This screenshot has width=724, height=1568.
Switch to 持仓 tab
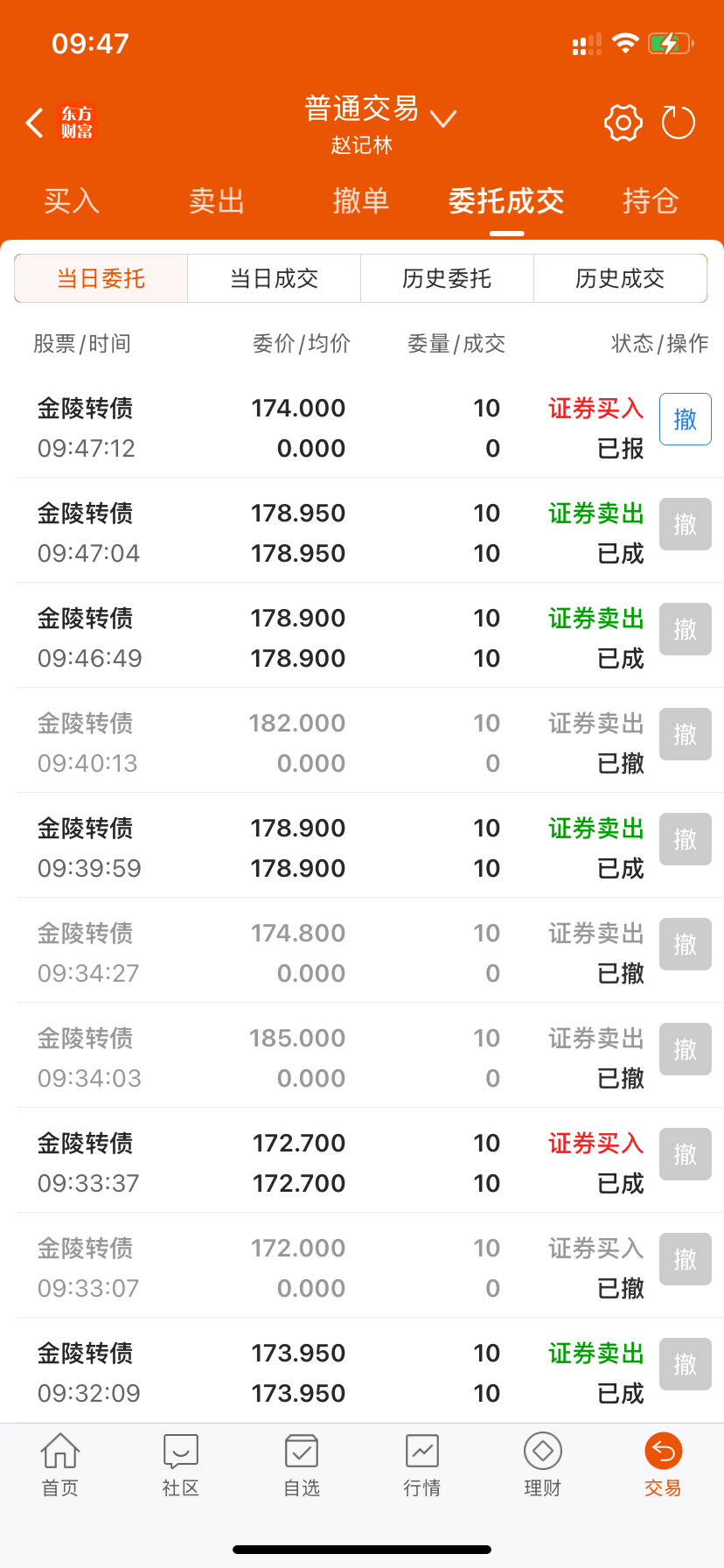point(651,201)
